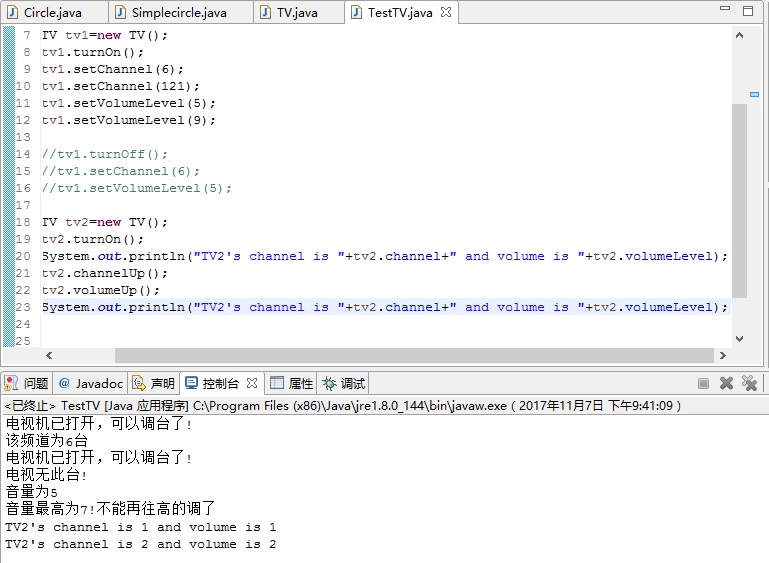Open the 声明 (Declaration) view tab
Viewport: 769px width, 563px height.
tap(154, 383)
